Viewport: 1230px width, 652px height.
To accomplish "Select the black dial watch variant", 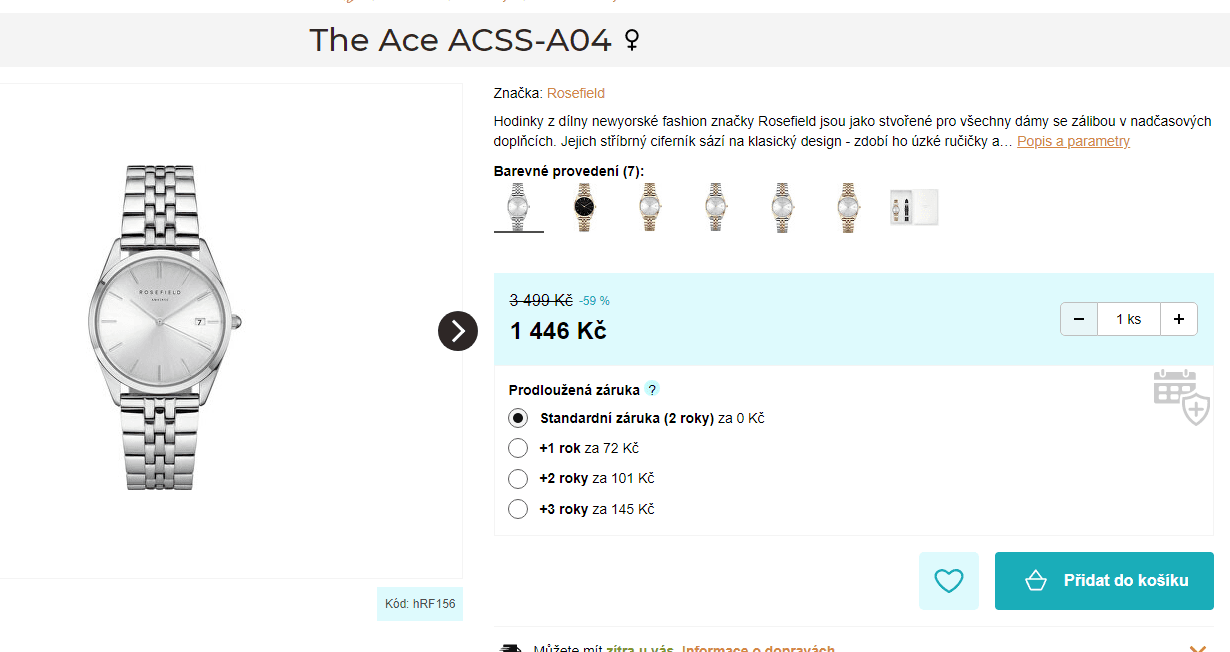I will coord(584,207).
